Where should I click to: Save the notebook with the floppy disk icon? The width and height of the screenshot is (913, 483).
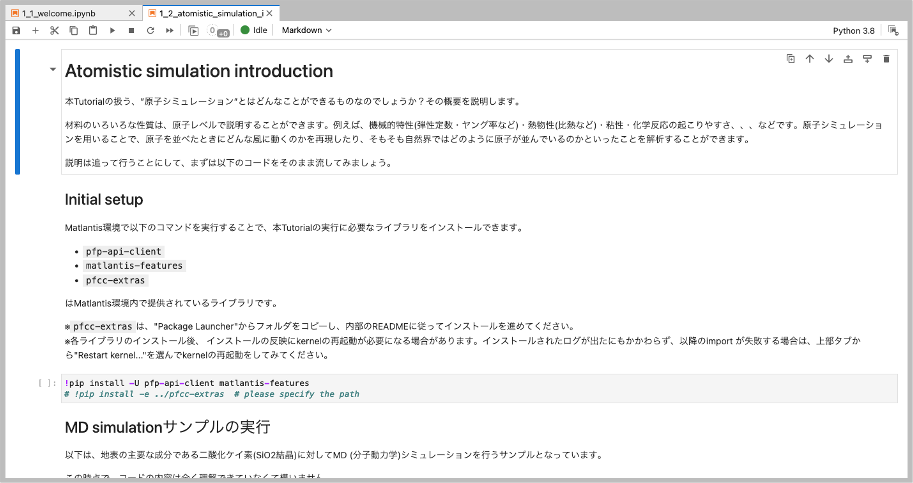pyautogui.click(x=16, y=31)
